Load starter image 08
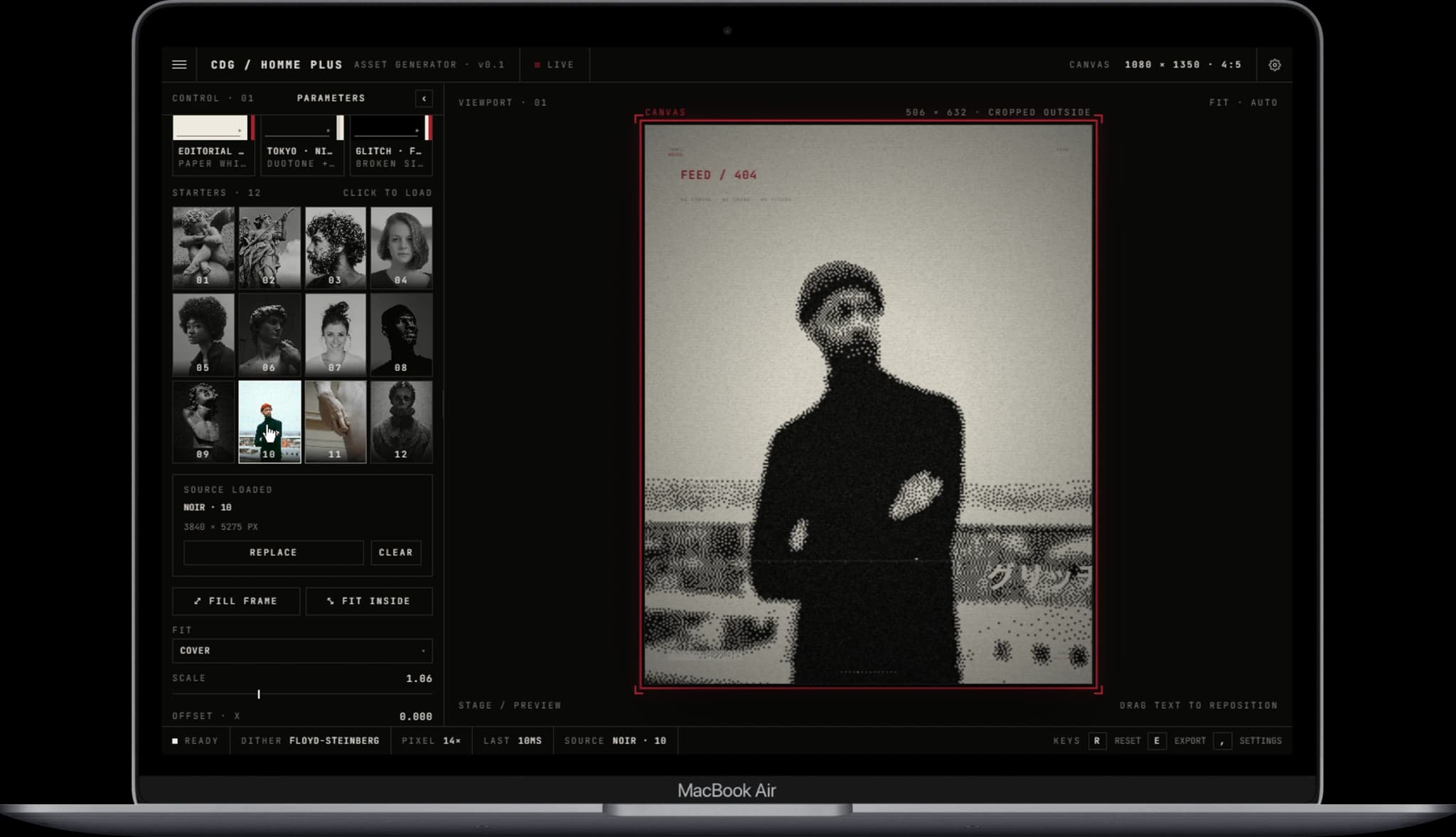Screen dimensions: 1456x837 click(401, 334)
